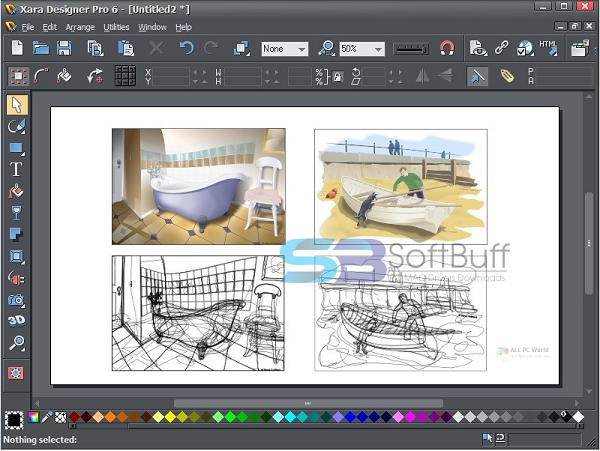Export as HTML icon
The height and width of the screenshot is (451, 600).
click(x=548, y=49)
